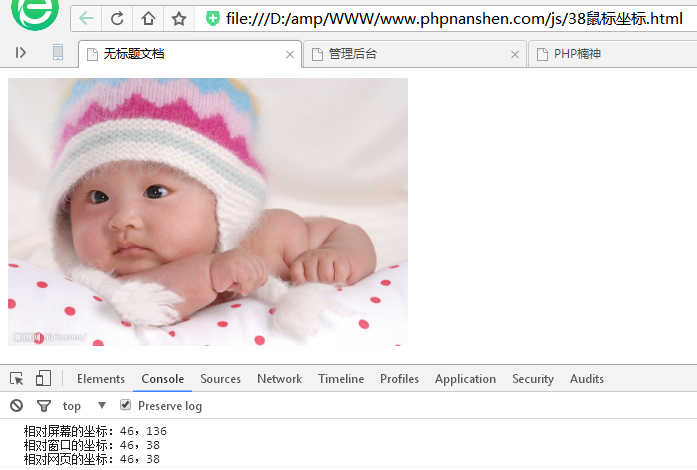Go back with the green arrow button
This screenshot has height=470, width=697.
click(86, 19)
